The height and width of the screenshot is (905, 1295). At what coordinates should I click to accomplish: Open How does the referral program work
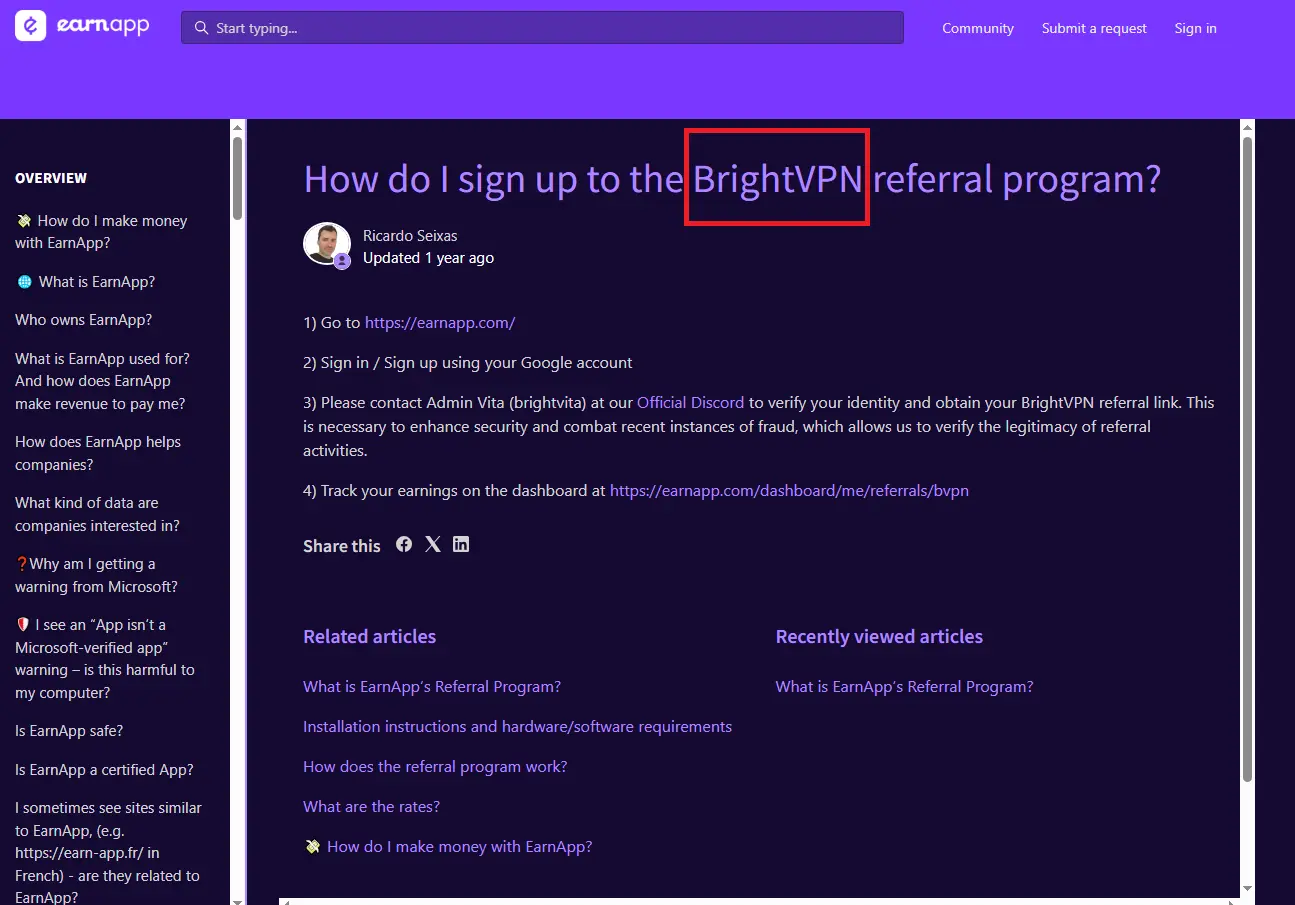[435, 767]
